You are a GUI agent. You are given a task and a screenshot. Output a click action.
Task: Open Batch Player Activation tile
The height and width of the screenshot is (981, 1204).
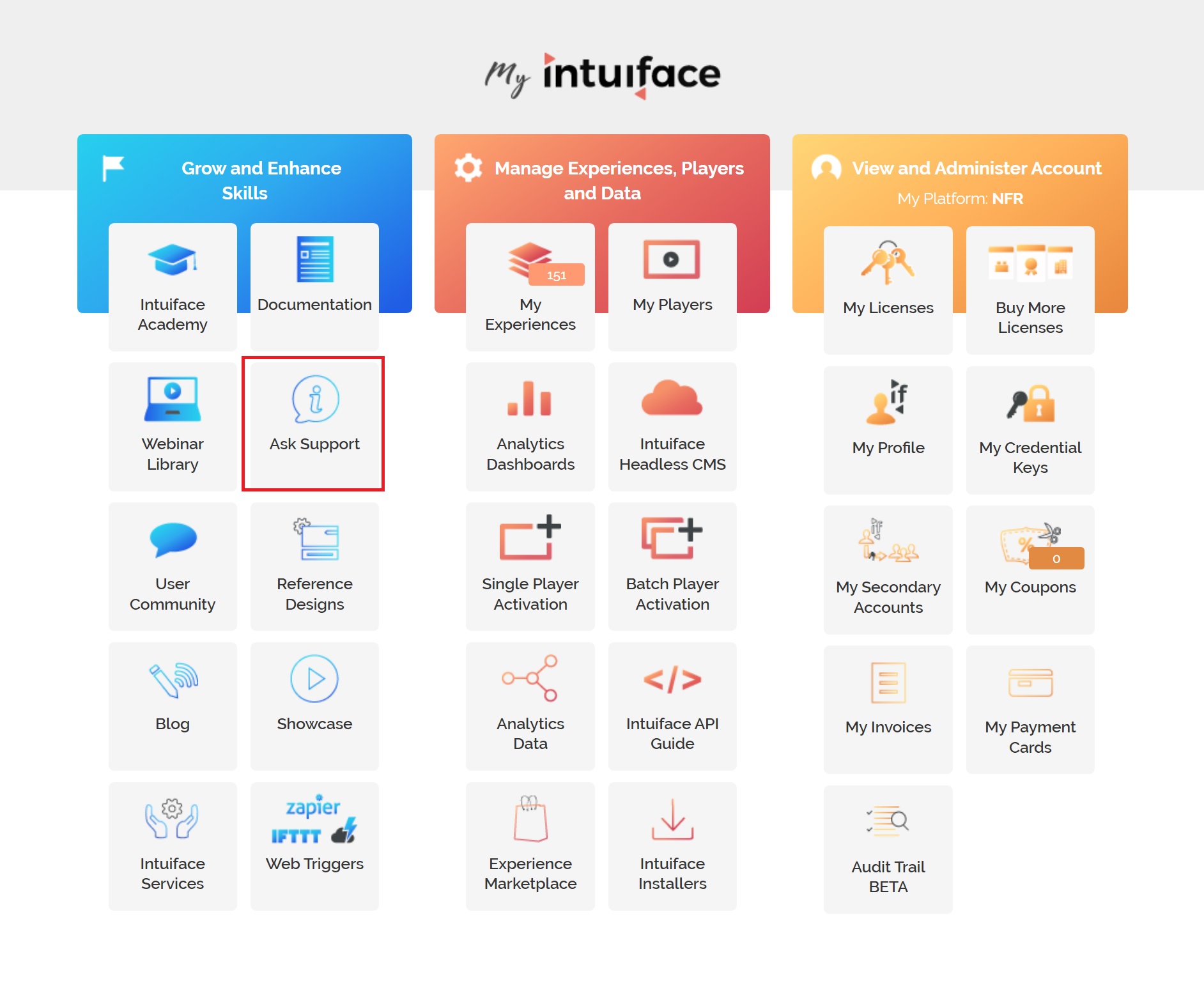point(672,566)
